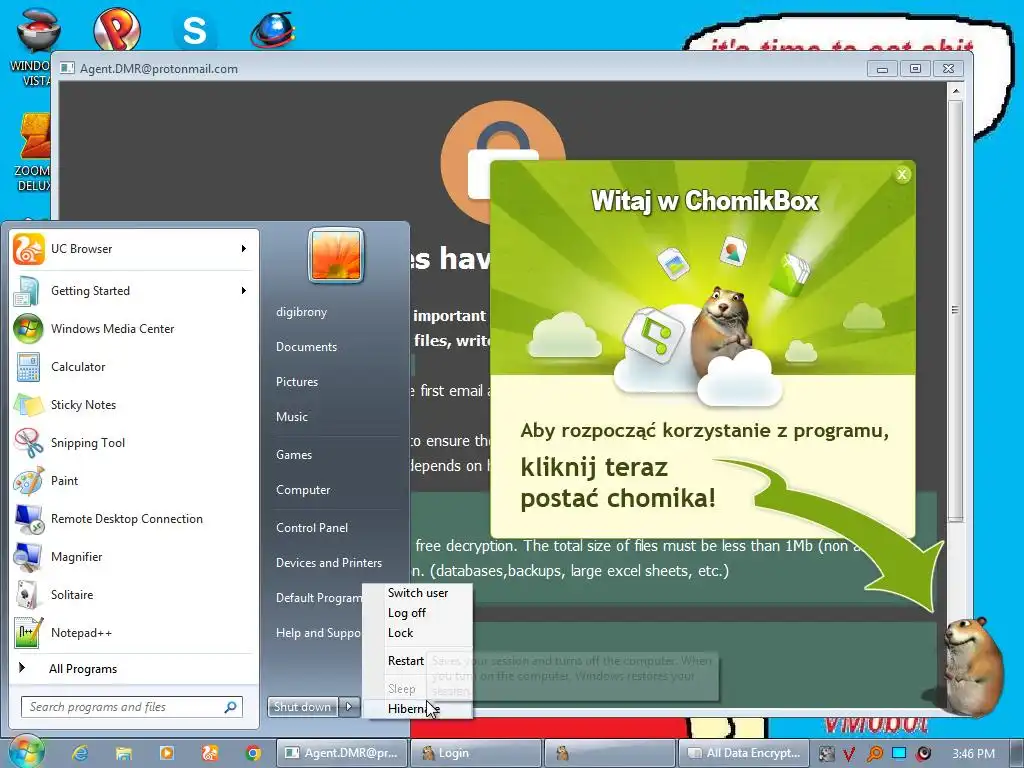Open Google Chrome from the taskbar
The image size is (1024, 768).
tap(253, 753)
